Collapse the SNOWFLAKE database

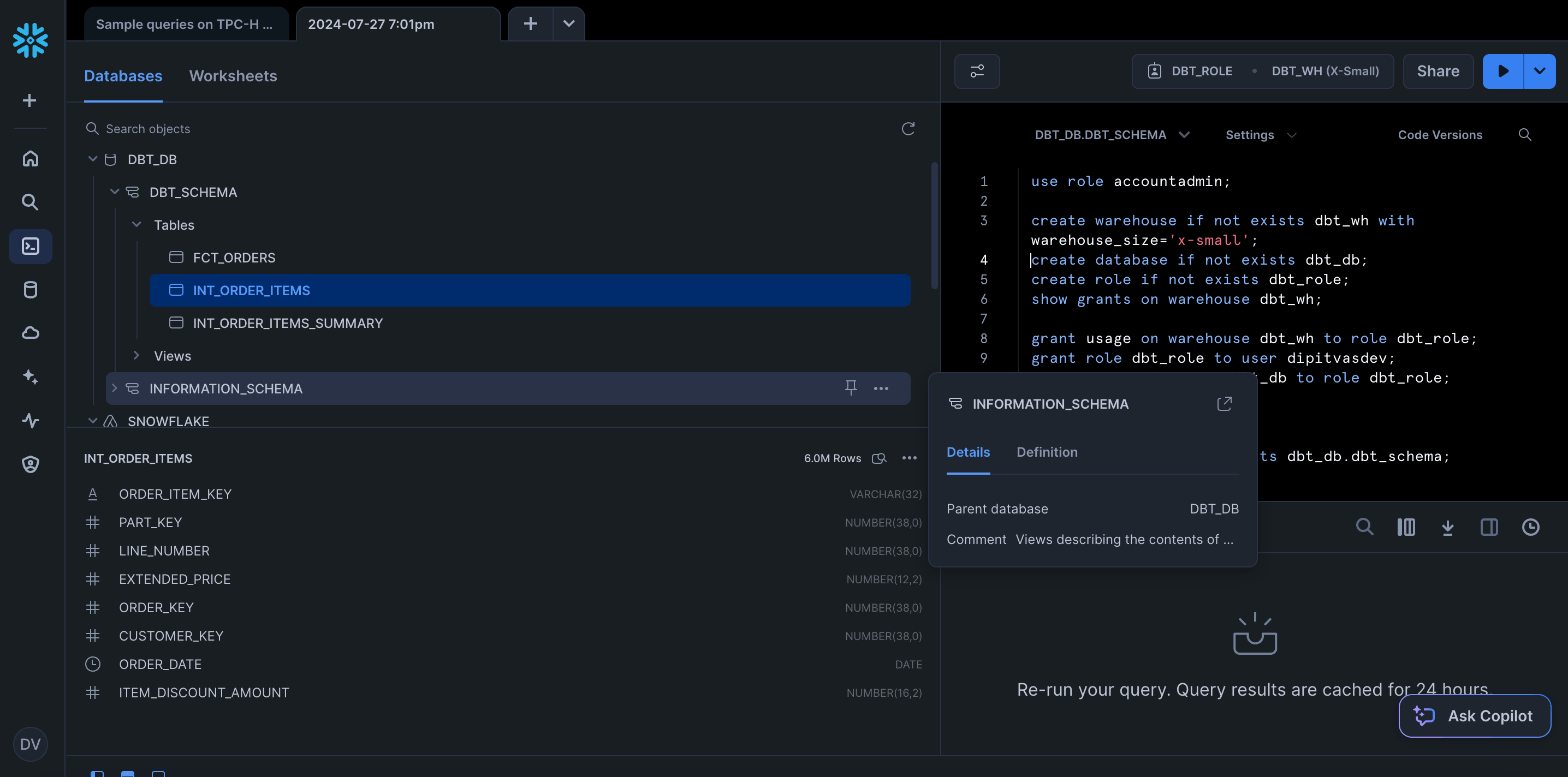click(92, 421)
